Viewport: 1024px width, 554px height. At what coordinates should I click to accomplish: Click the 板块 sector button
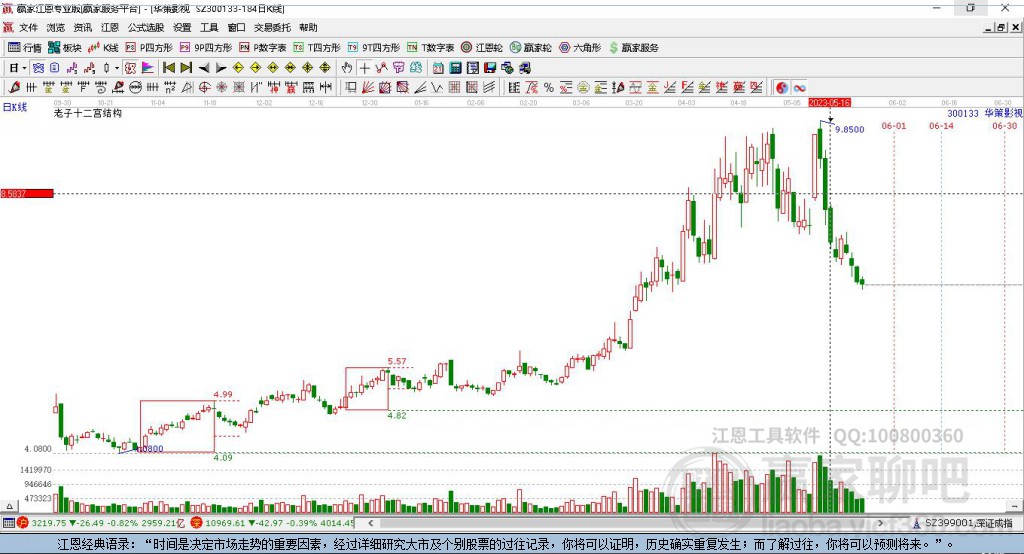tap(65, 48)
